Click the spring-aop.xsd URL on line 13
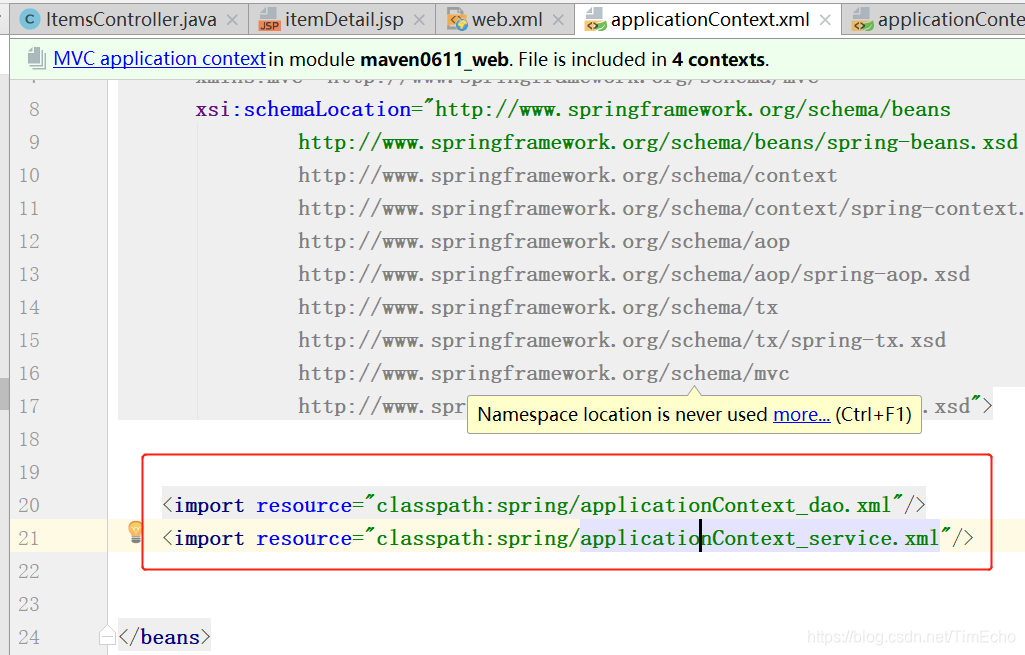Screen dimensions: 1025x655 tap(634, 274)
